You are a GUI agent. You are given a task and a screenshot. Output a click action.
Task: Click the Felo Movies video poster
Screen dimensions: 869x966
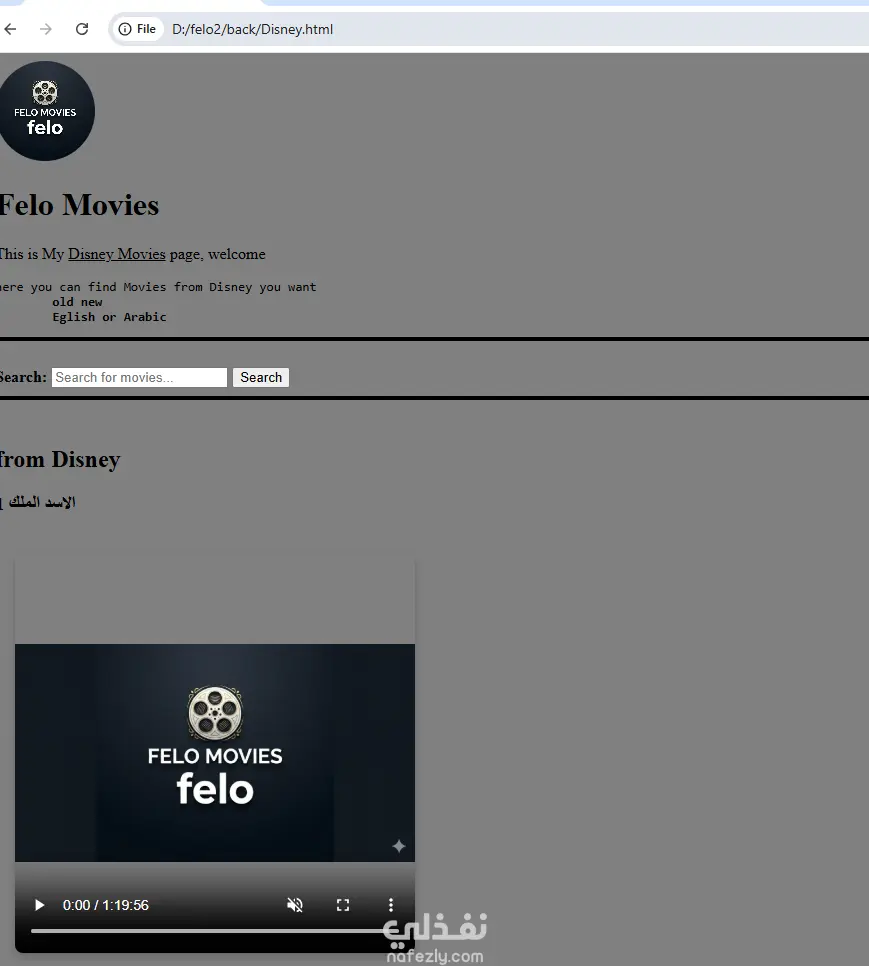tap(215, 753)
